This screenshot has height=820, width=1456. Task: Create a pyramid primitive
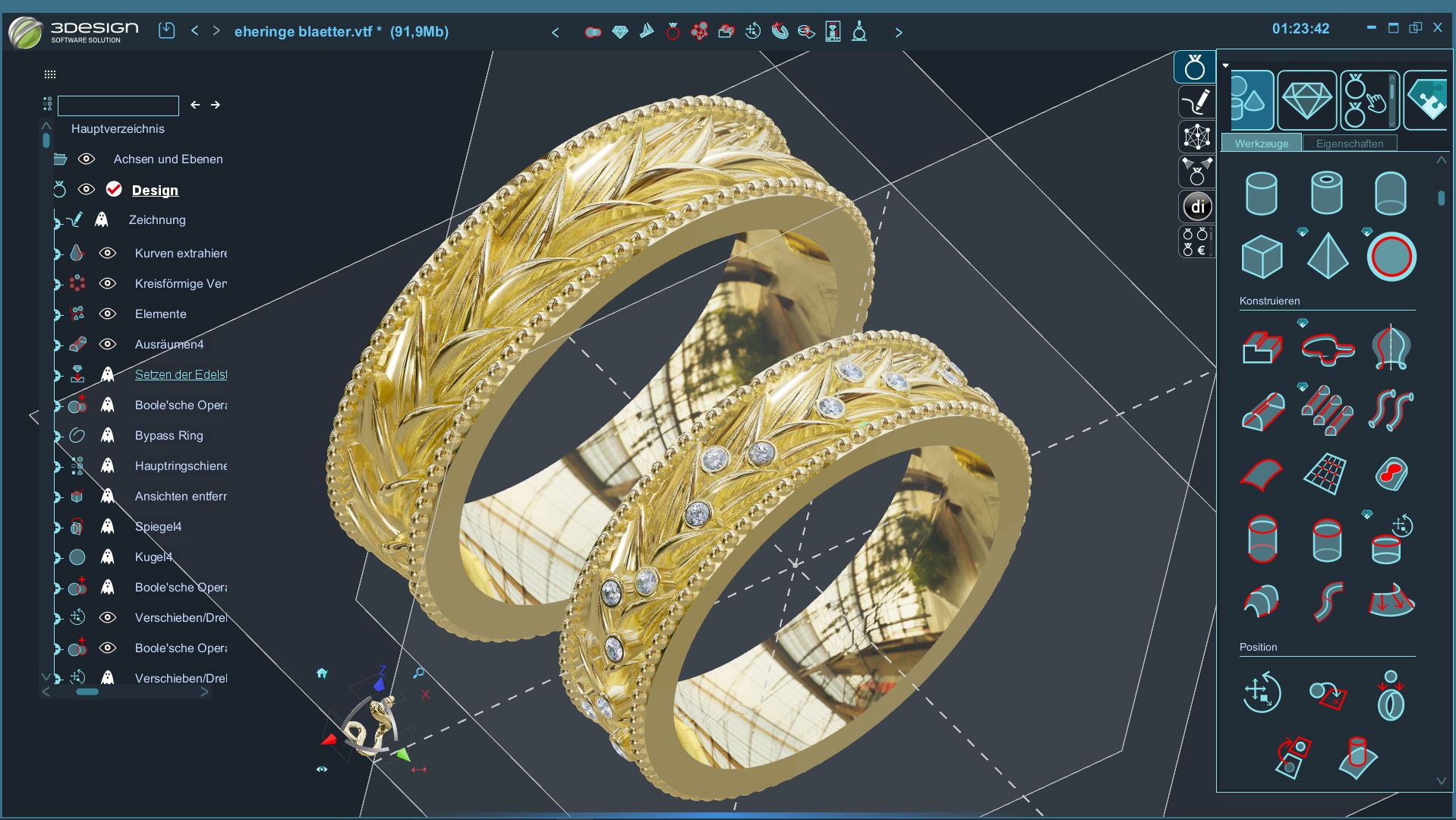pos(1327,257)
